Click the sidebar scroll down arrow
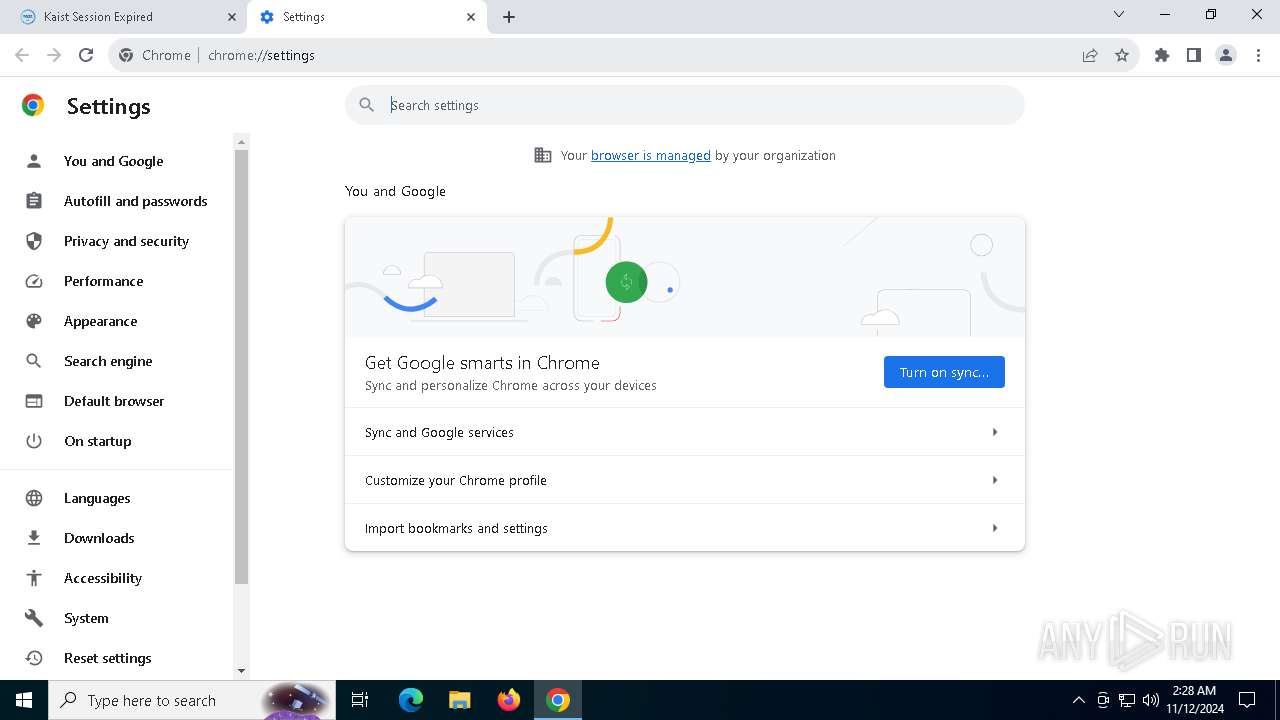1280x720 pixels. tap(241, 671)
